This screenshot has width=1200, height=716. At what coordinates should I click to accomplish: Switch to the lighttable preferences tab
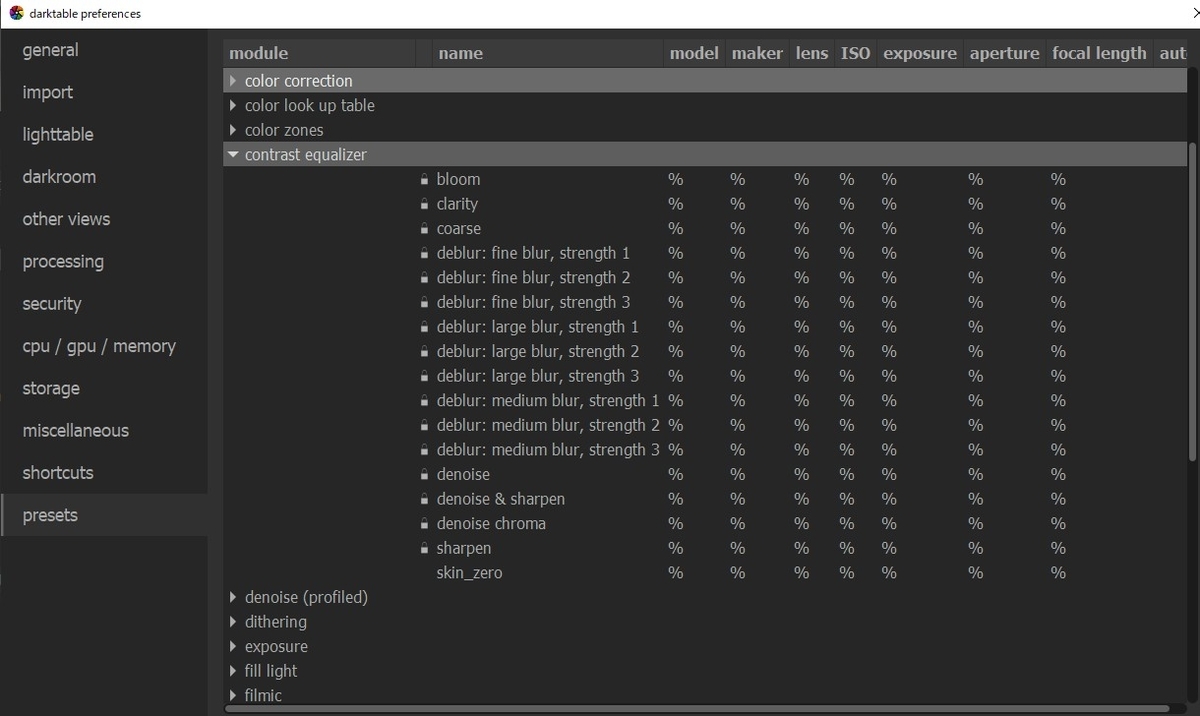(104, 134)
